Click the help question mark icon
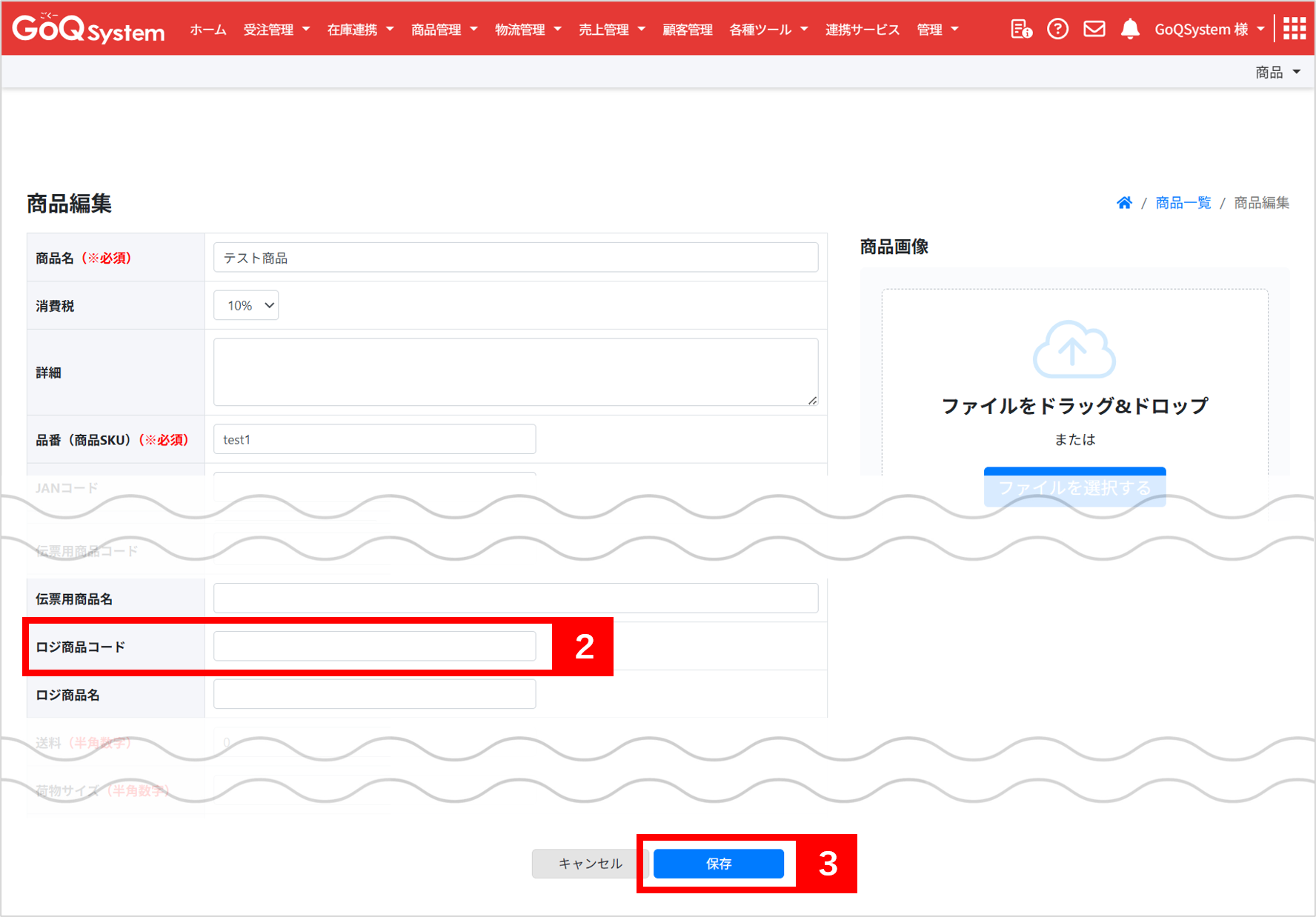Screen dimensions: 1316x917 [1057, 29]
